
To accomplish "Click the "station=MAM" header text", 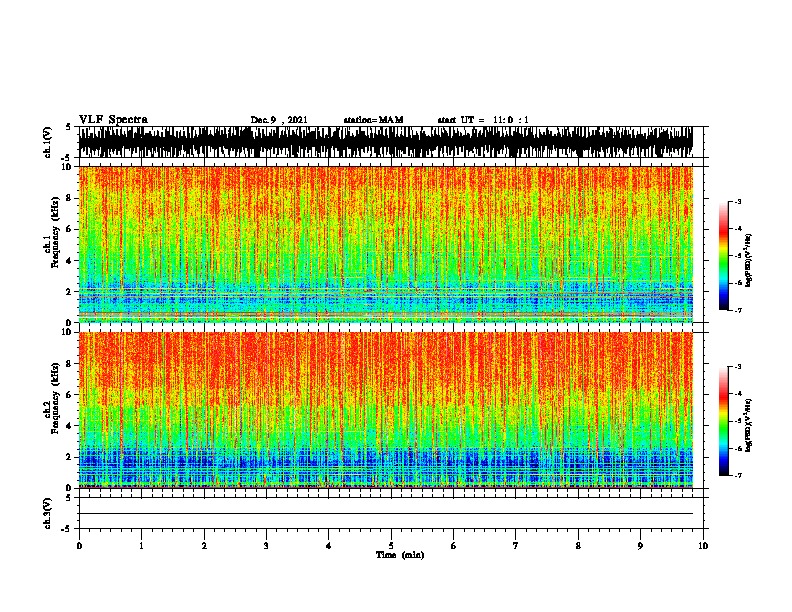I will point(373,120).
